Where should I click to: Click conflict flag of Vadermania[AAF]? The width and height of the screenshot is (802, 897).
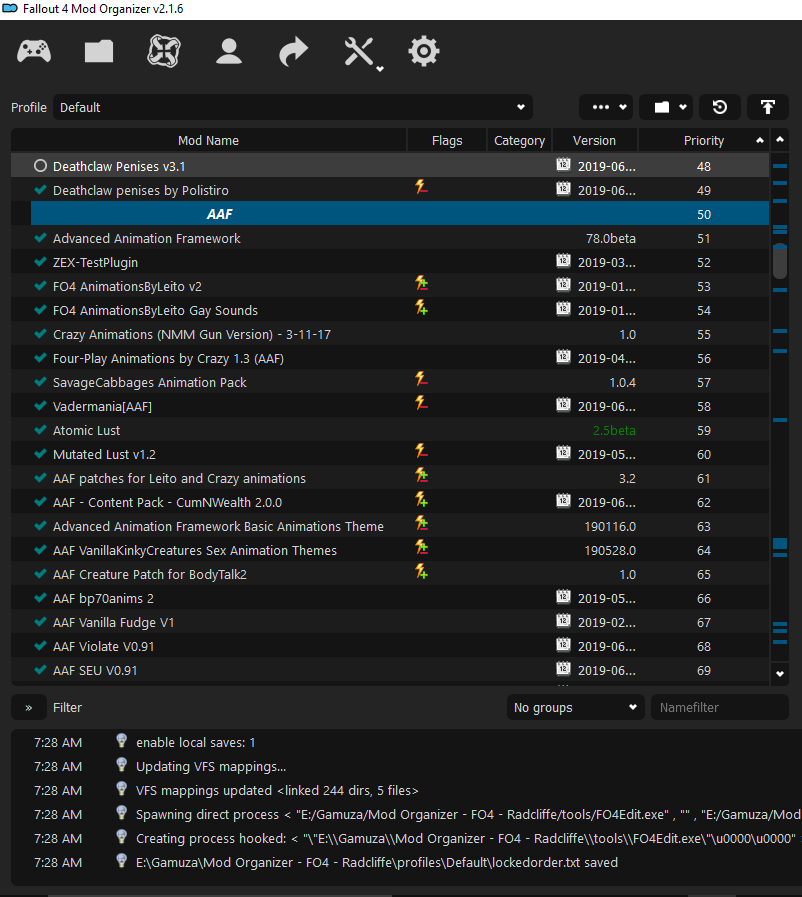point(422,403)
